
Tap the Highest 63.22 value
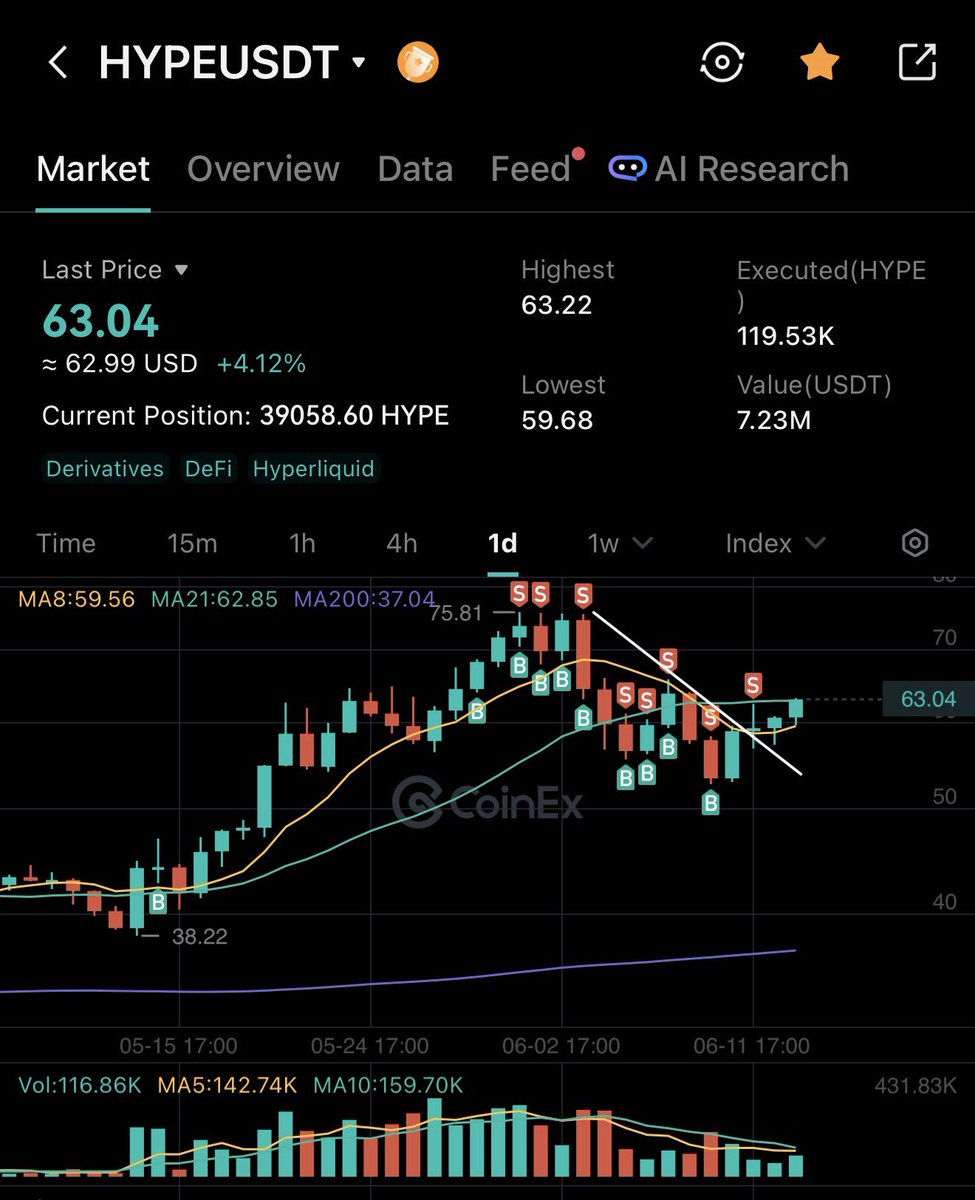(x=557, y=305)
